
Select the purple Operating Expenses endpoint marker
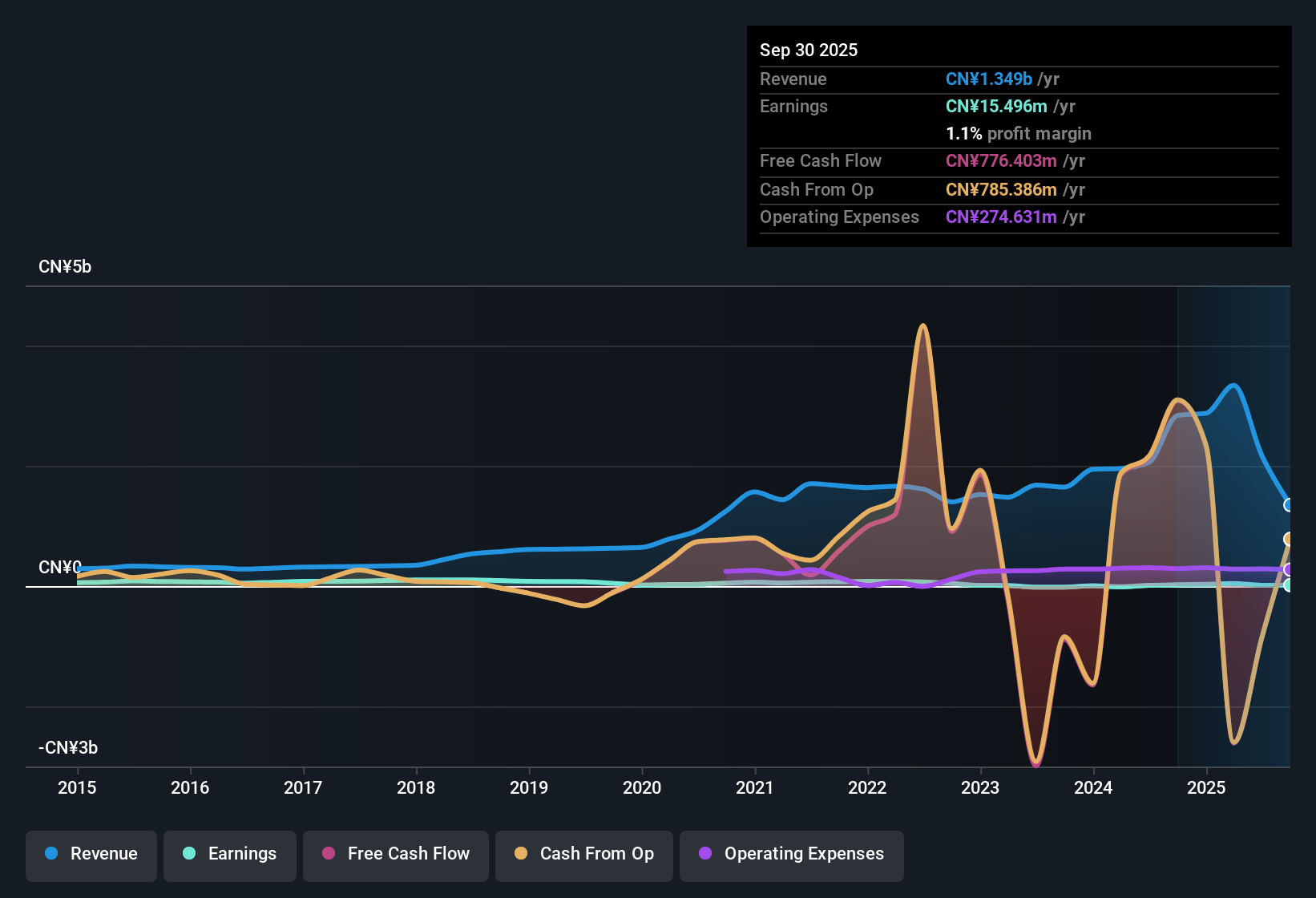tap(1289, 571)
